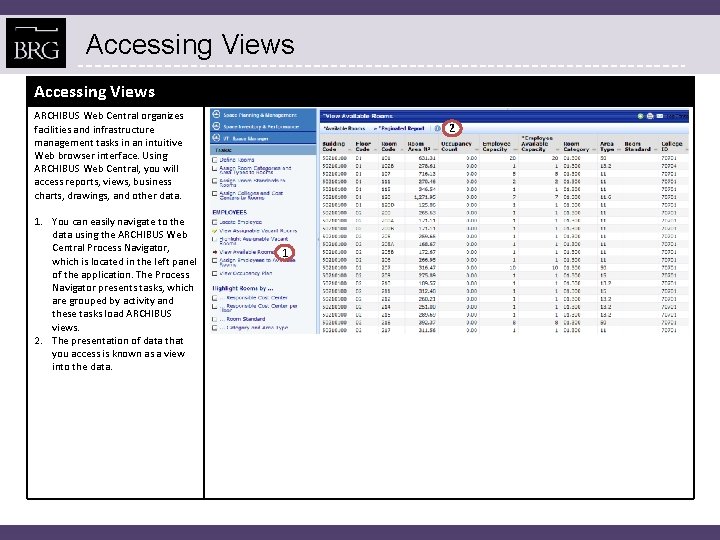Check the Highlight Assignable Vacant Rooms box
The height and width of the screenshot is (540, 720).
[x=214, y=240]
